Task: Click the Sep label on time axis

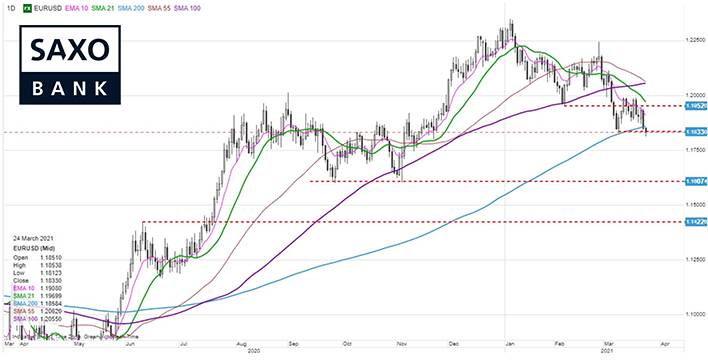Action: [x=294, y=344]
